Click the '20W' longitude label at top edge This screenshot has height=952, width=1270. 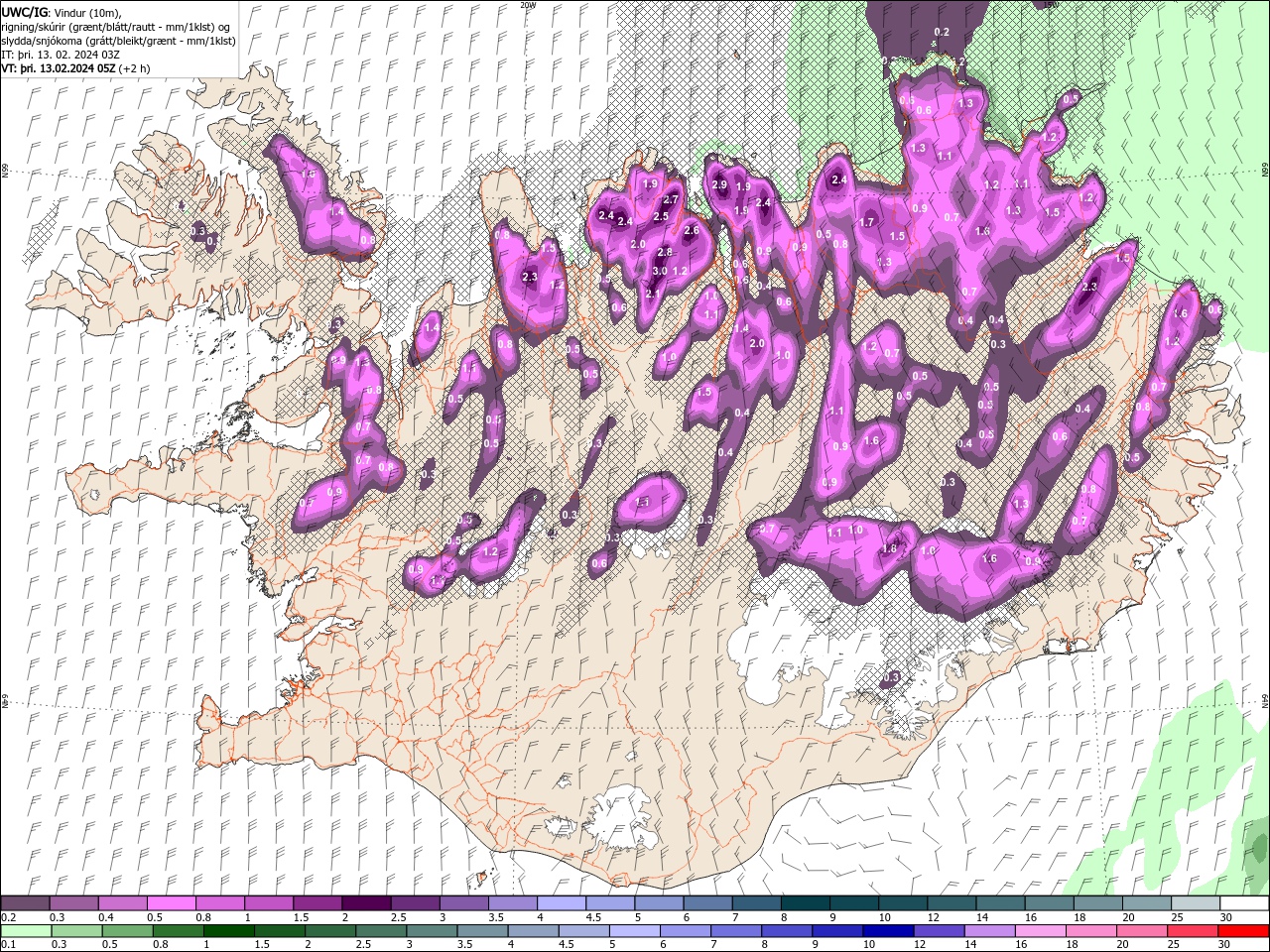[x=528, y=5]
